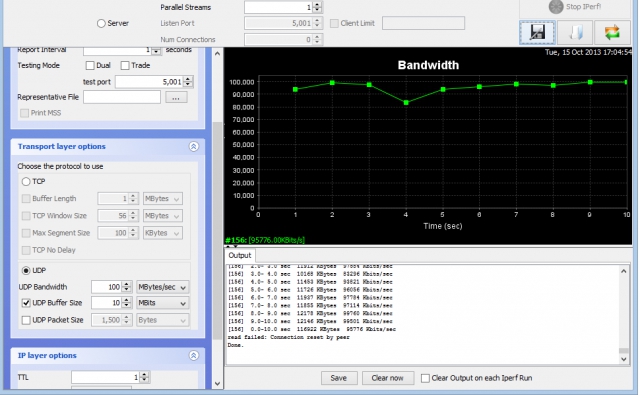Select the Server radio button

tap(101, 24)
